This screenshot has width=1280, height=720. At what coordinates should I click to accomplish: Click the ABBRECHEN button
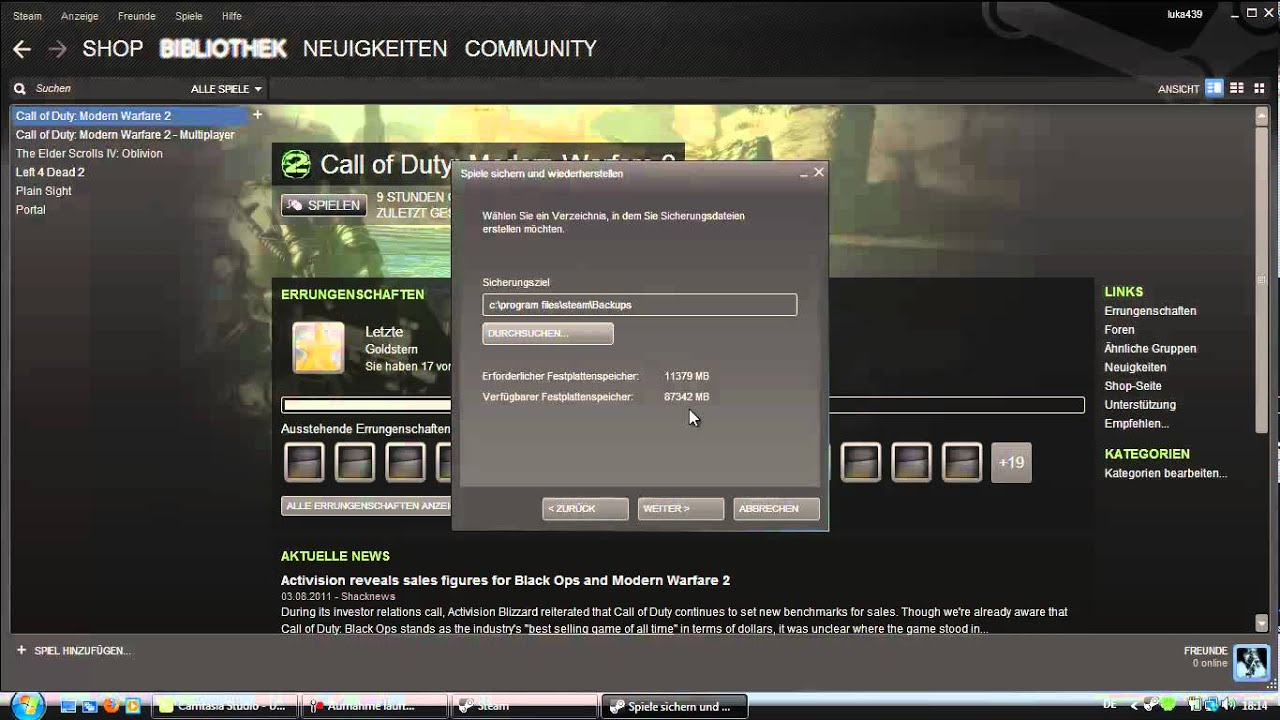776,509
